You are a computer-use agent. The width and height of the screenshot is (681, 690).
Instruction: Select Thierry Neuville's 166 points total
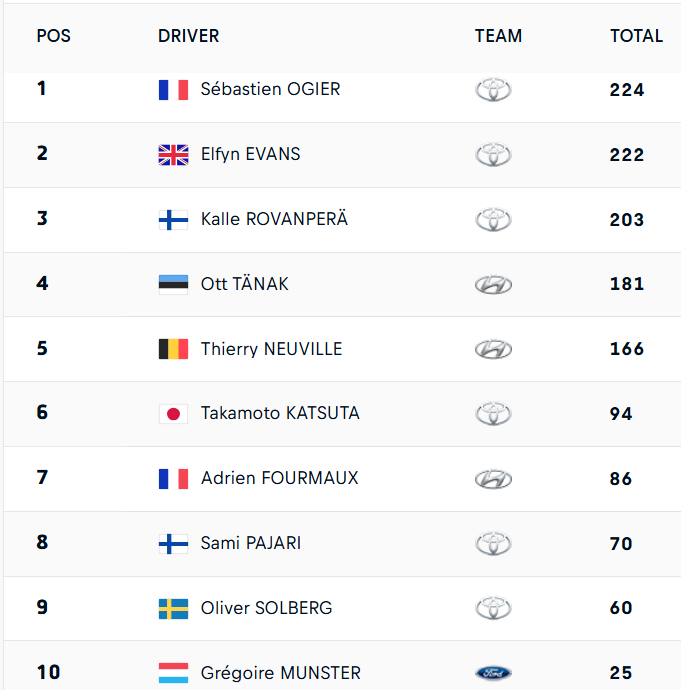coord(627,349)
